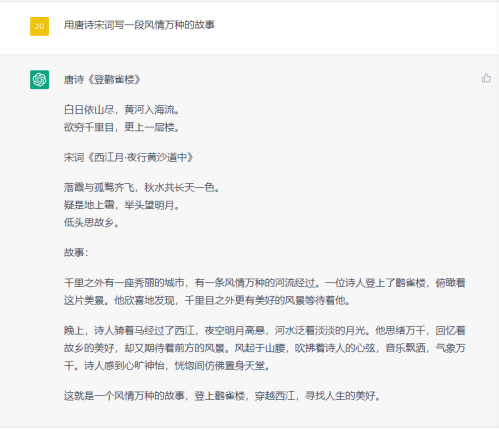Click the heading "宋词《西江月·夜行黄沙道中》"
Screen dimensions: 499x429
129,157
